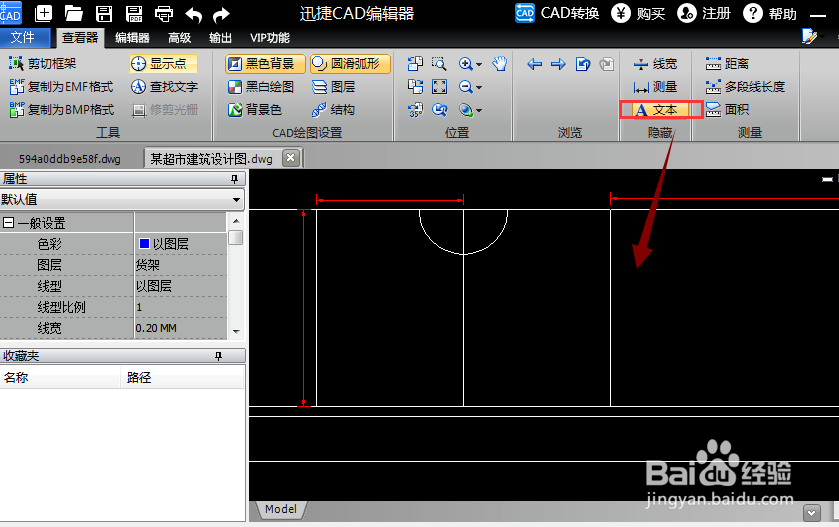Screen dimensions: 839x527
Task: Click the 注册 register button
Action: (704, 13)
